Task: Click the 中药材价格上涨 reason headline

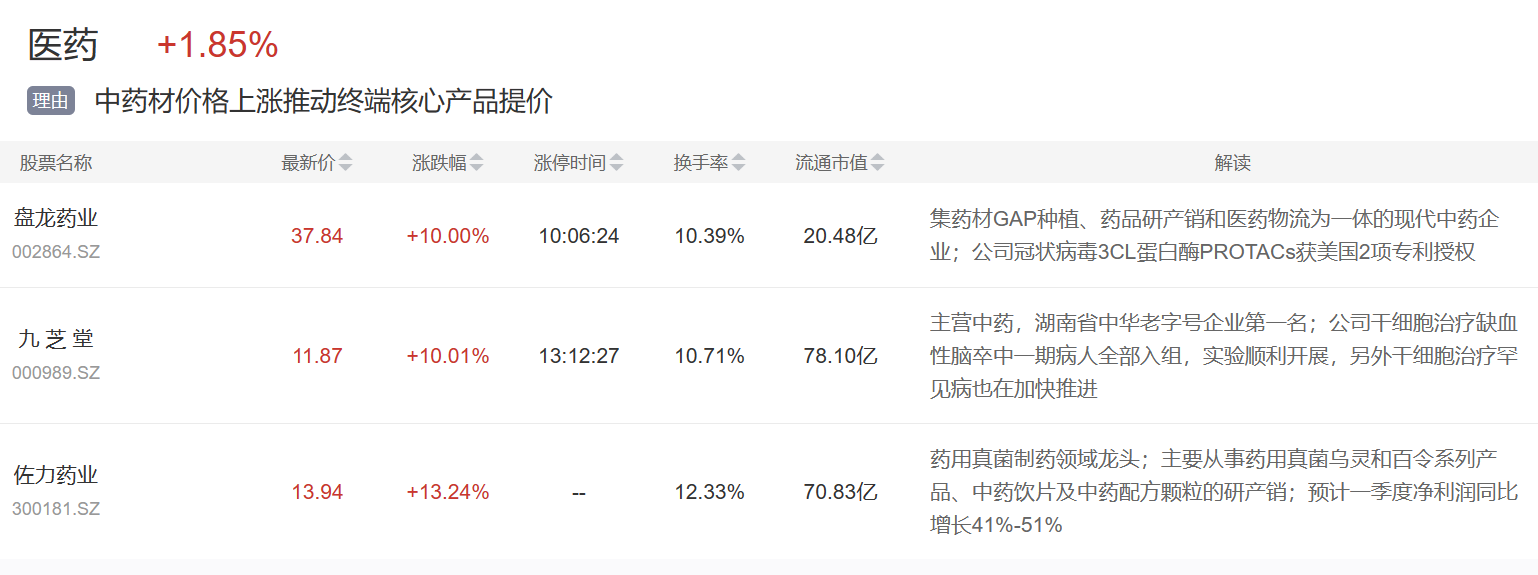Action: click(324, 101)
